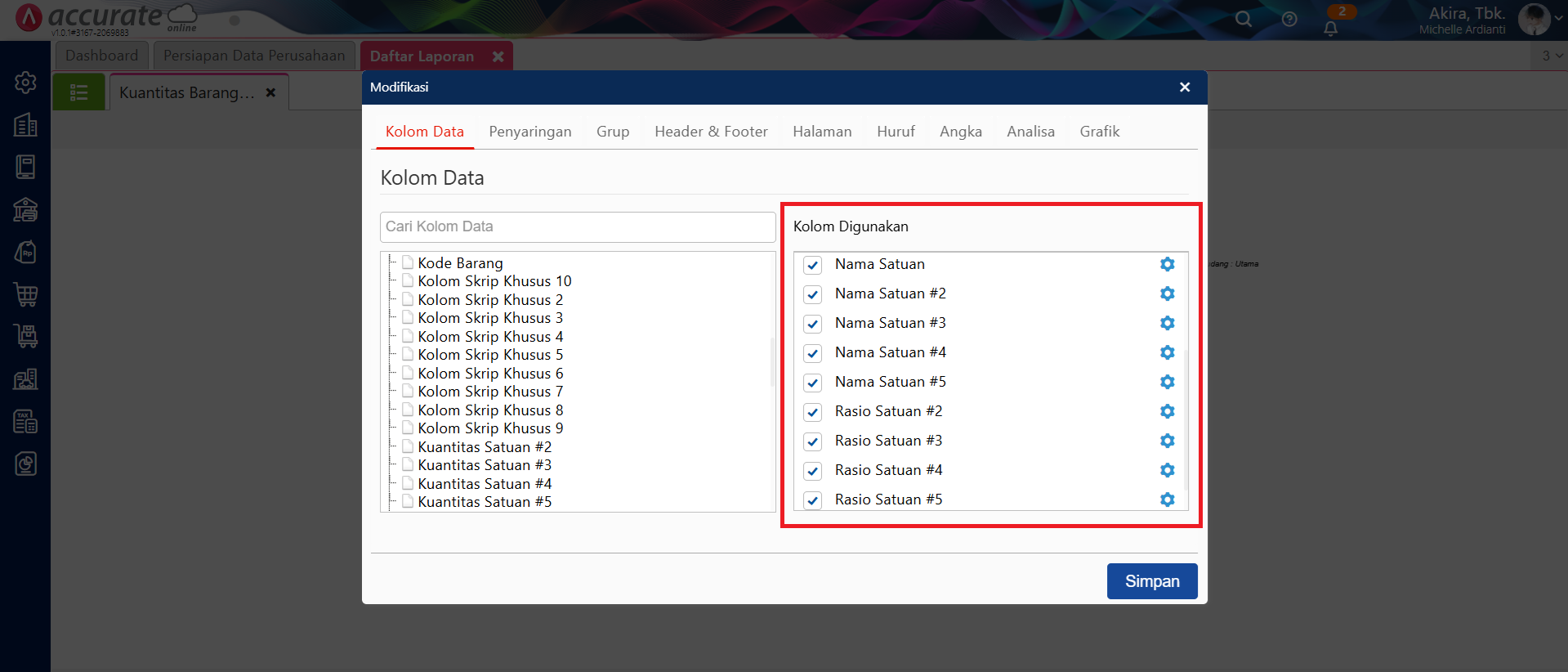Screen dimensions: 1568x672
Task: Click the Kolom Digunakan list scrollbar
Action: pos(1186,409)
